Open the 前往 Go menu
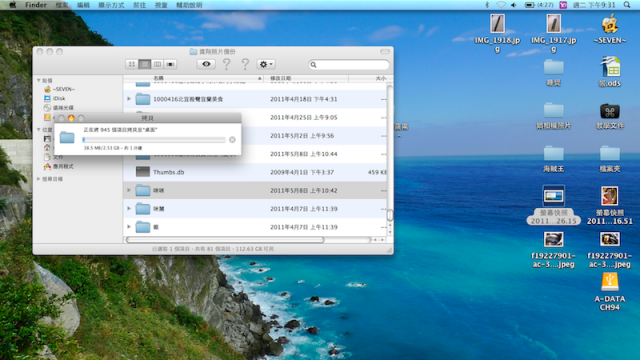Screen dimensions: 640x360 [139, 5]
